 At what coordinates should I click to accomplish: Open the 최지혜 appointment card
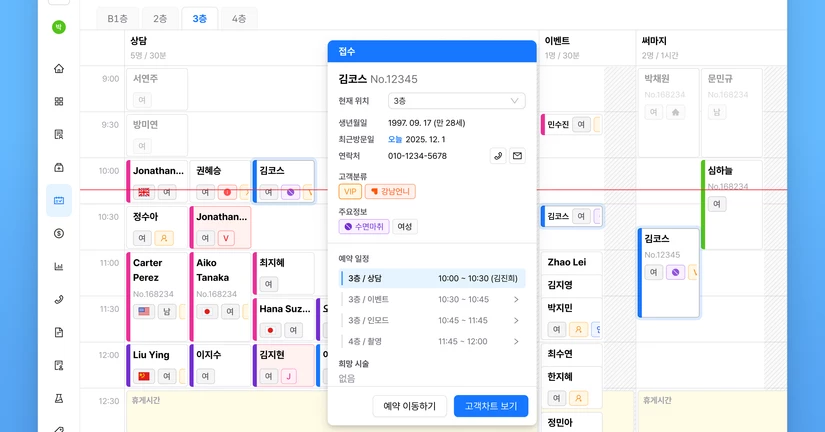(284, 273)
